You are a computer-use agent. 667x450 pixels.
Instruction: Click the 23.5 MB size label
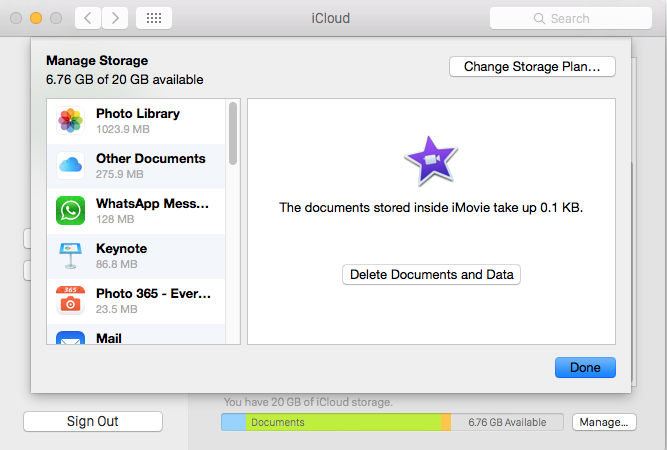tap(117, 309)
